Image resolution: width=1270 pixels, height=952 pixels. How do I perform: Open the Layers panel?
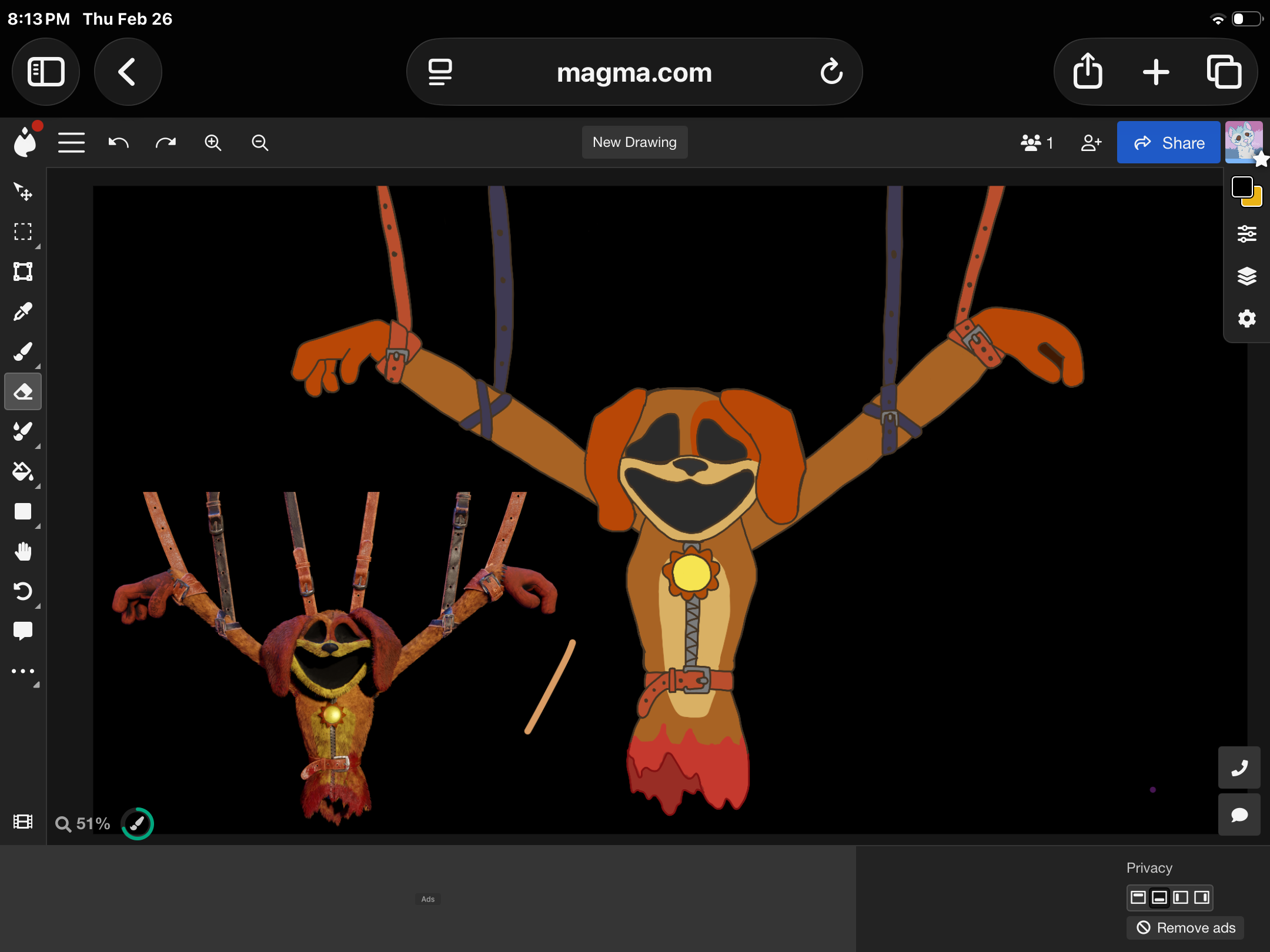1246,276
